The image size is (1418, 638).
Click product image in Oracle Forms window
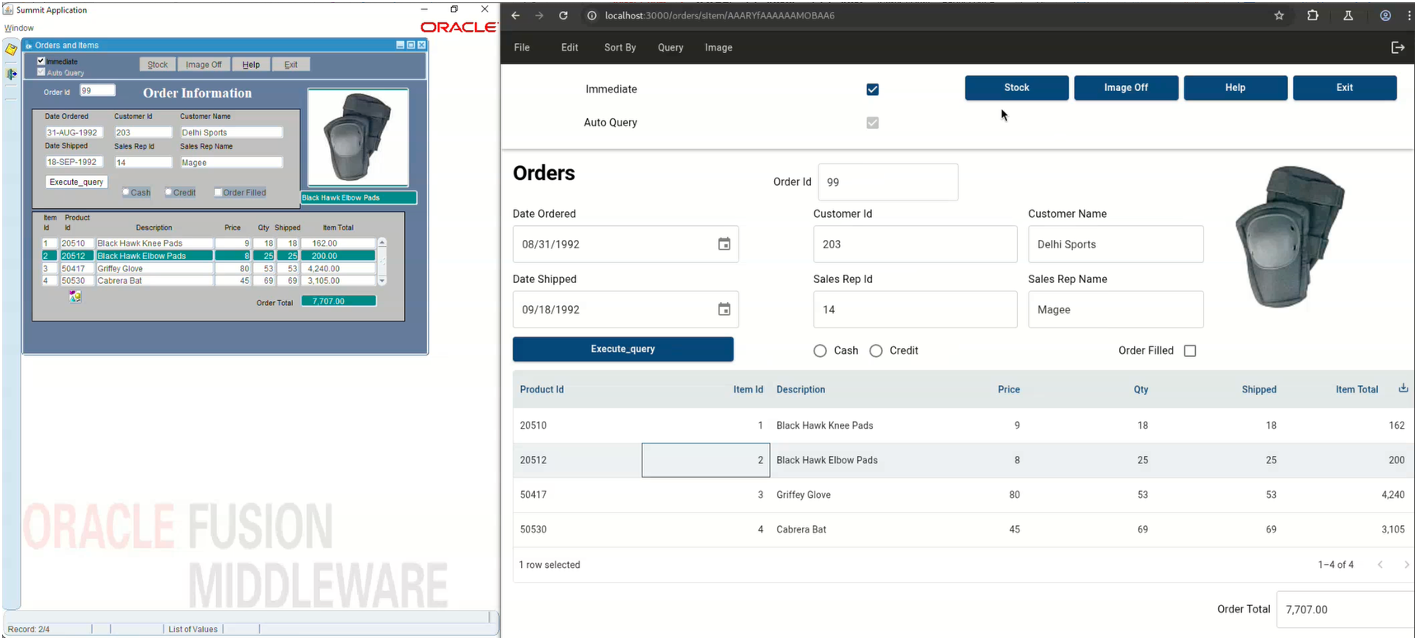(x=358, y=137)
